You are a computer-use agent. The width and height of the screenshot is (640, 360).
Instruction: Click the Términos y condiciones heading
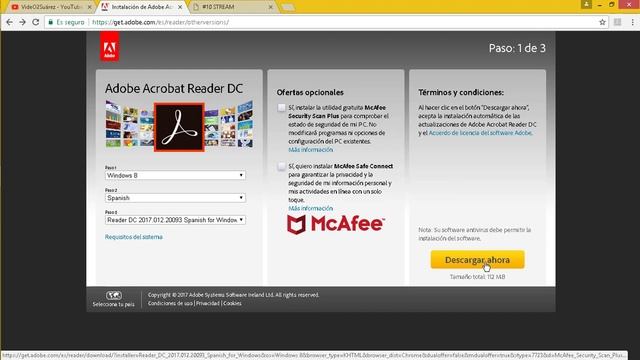461,92
